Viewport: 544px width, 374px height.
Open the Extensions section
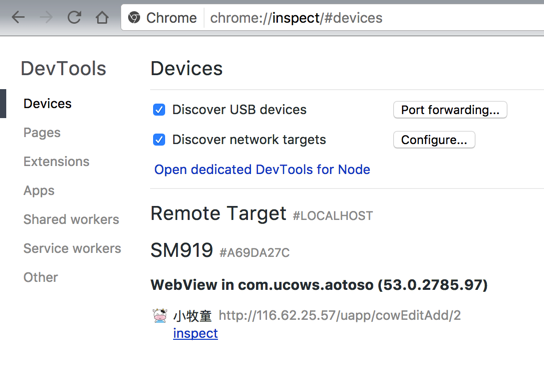[x=56, y=161]
